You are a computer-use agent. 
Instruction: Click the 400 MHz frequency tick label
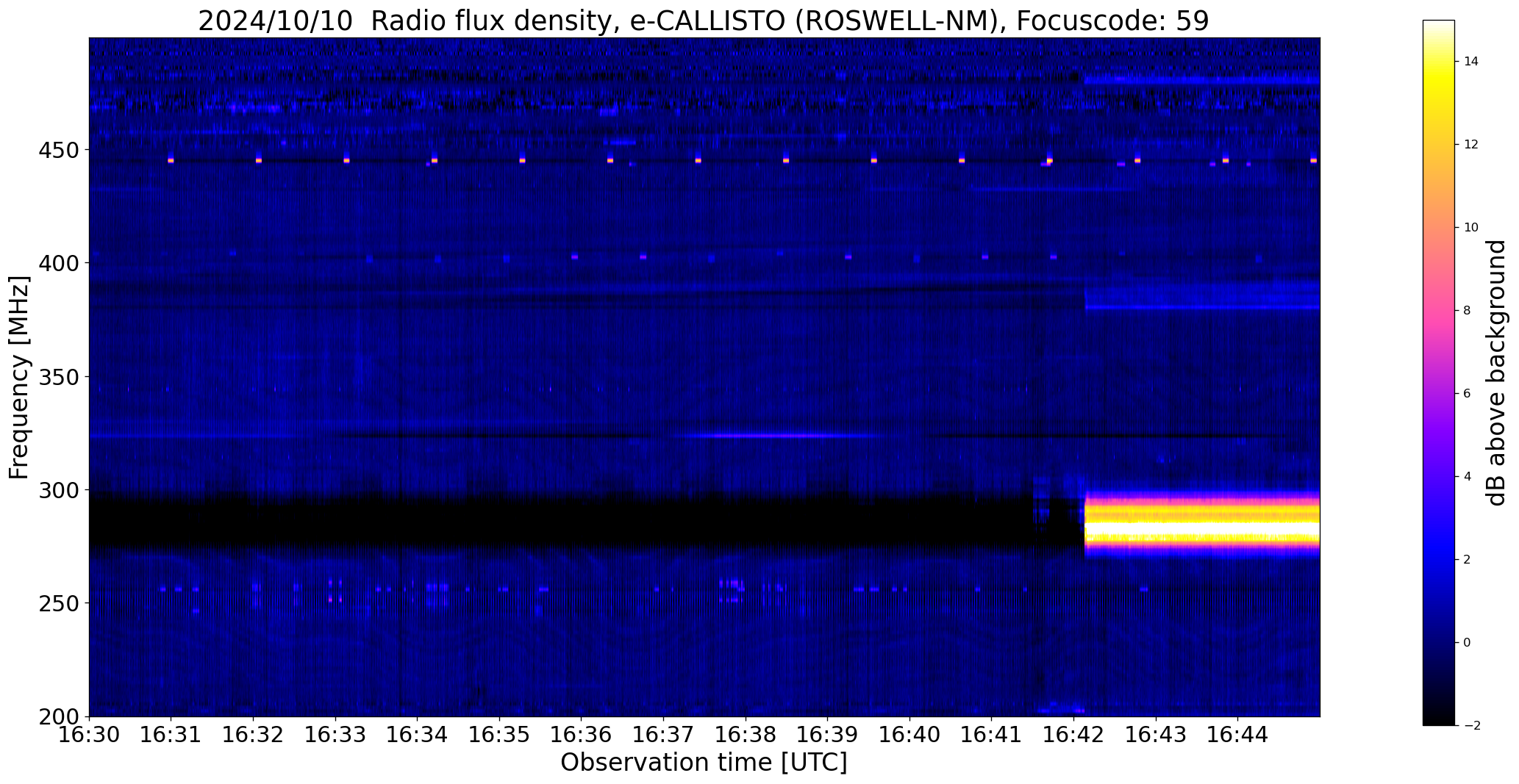point(60,264)
